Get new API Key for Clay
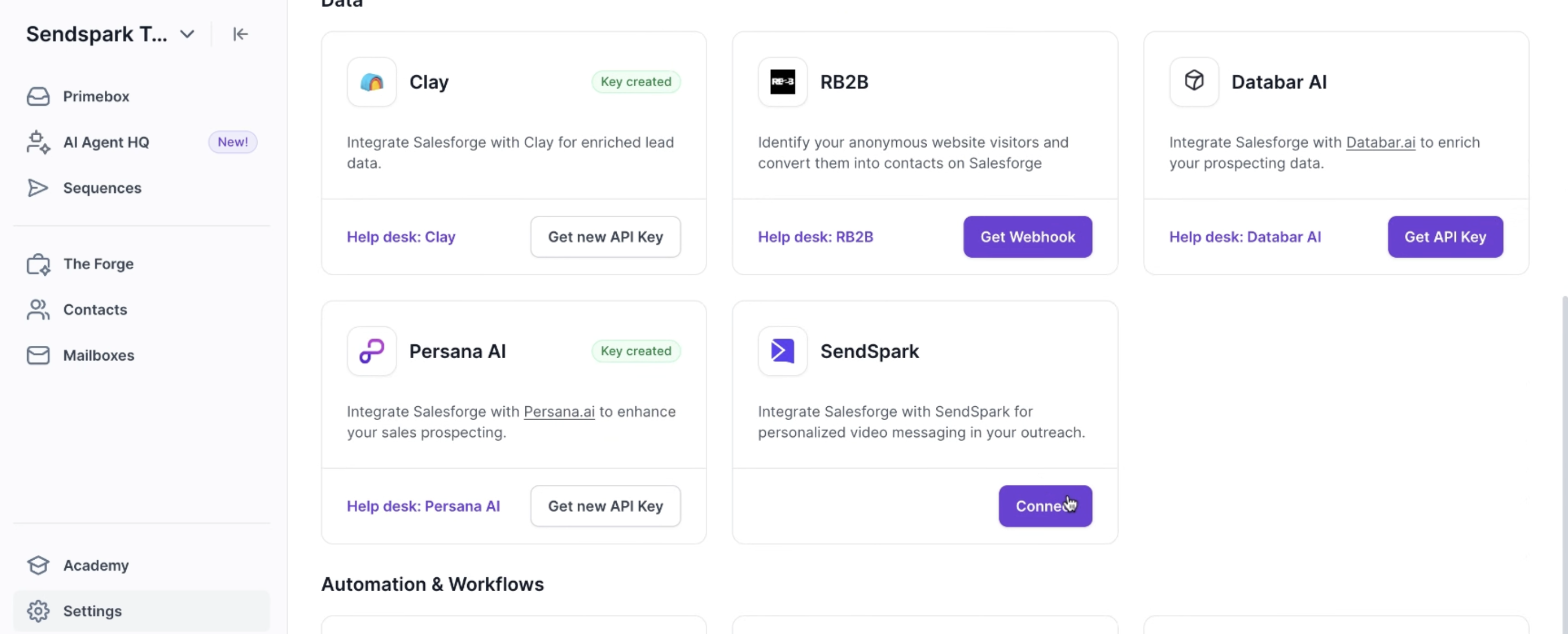 coord(605,237)
